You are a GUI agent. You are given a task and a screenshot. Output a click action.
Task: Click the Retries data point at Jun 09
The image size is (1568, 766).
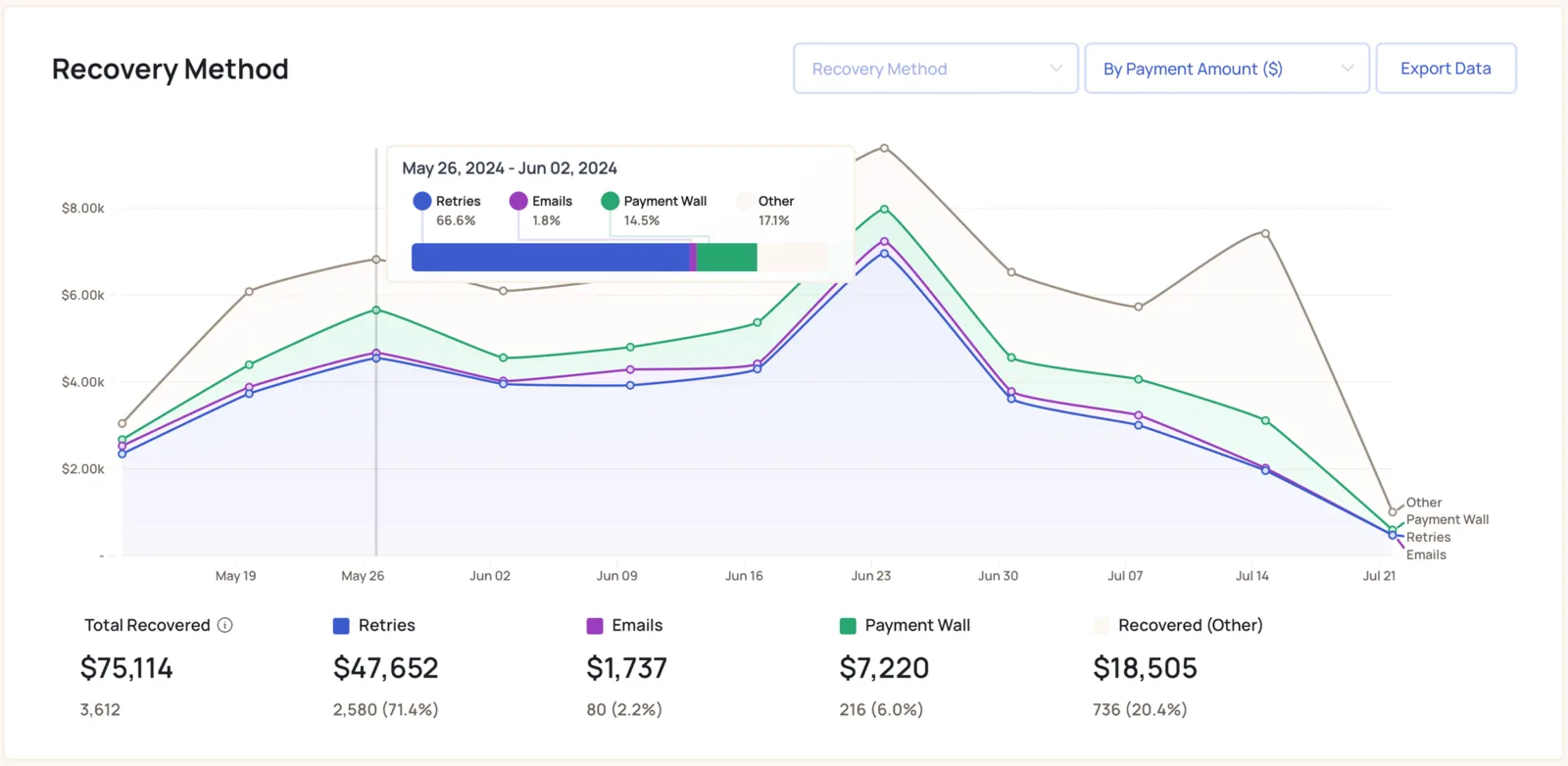coord(630,385)
